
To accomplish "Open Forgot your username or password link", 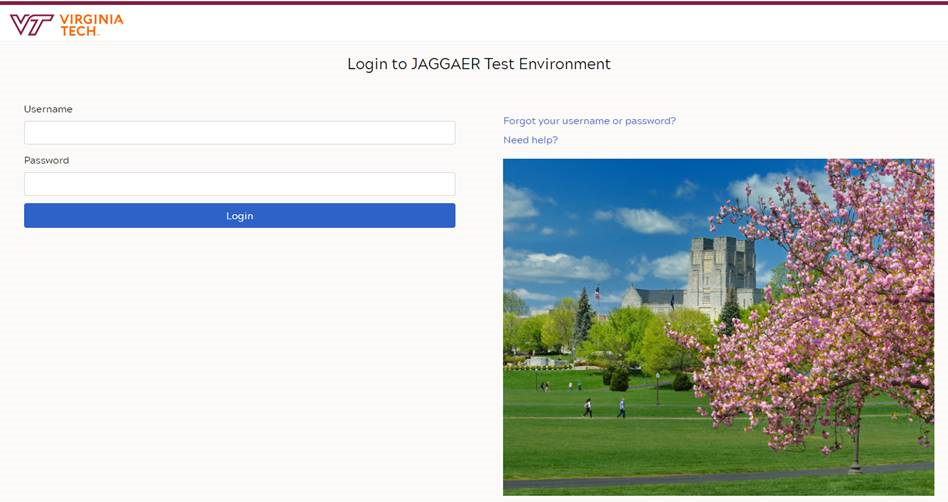I will [589, 121].
